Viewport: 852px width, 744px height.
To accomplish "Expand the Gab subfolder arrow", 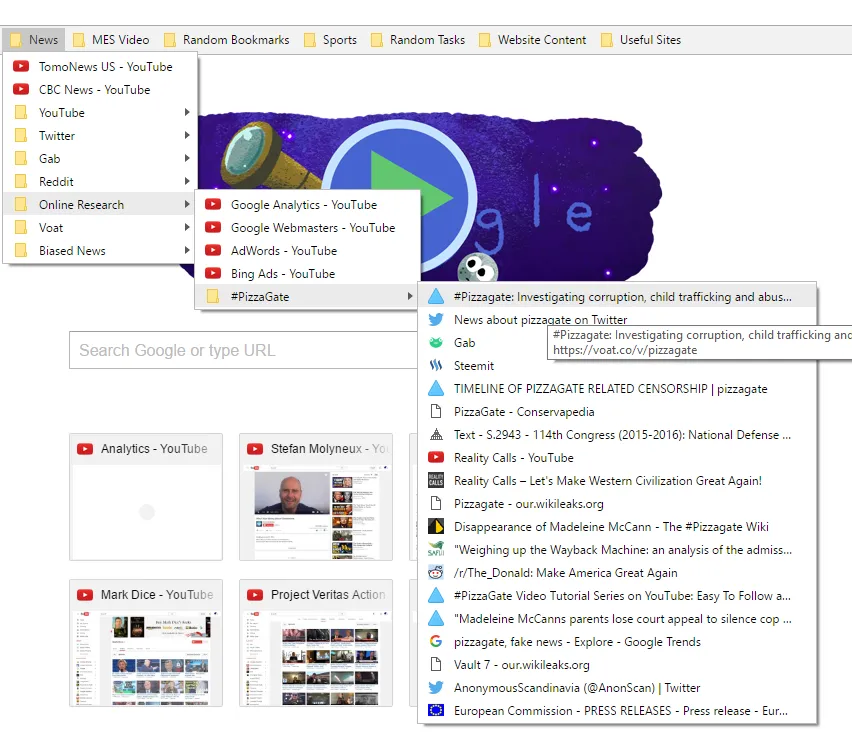I will [x=187, y=158].
